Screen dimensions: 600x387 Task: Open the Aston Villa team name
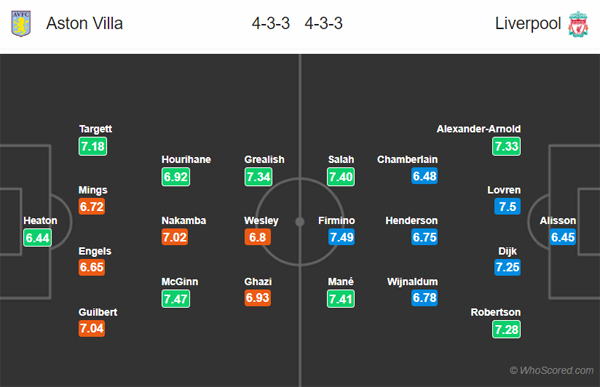85,23
